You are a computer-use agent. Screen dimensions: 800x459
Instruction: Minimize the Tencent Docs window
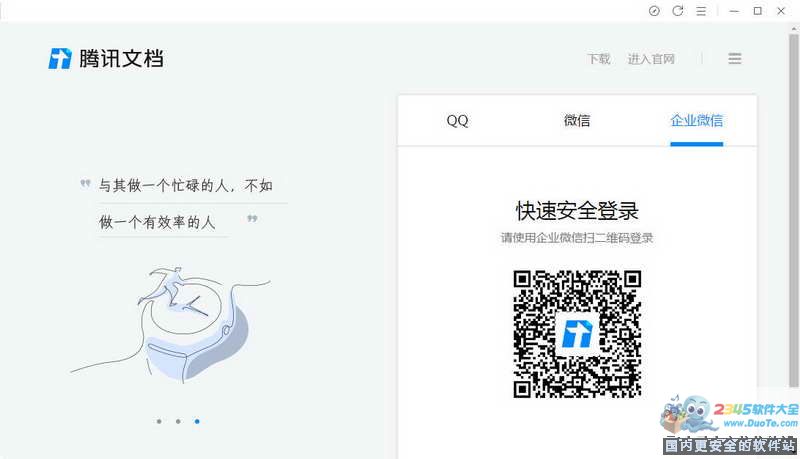tap(734, 11)
